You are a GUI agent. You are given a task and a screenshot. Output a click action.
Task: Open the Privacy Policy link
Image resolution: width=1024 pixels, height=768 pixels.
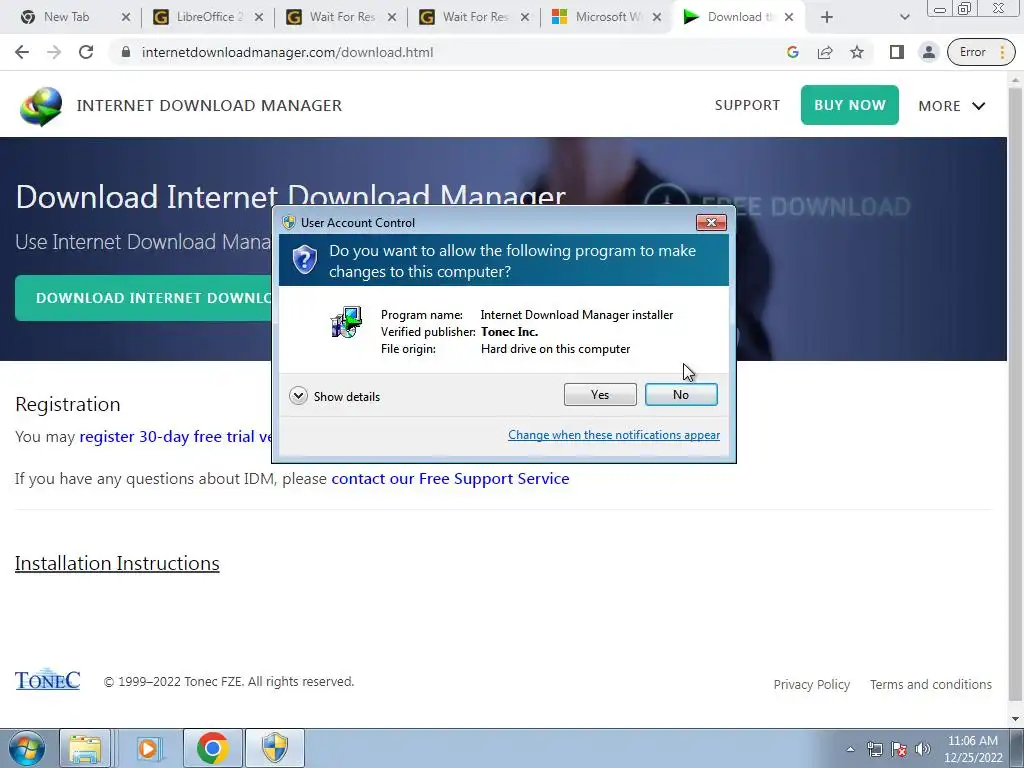pos(812,684)
